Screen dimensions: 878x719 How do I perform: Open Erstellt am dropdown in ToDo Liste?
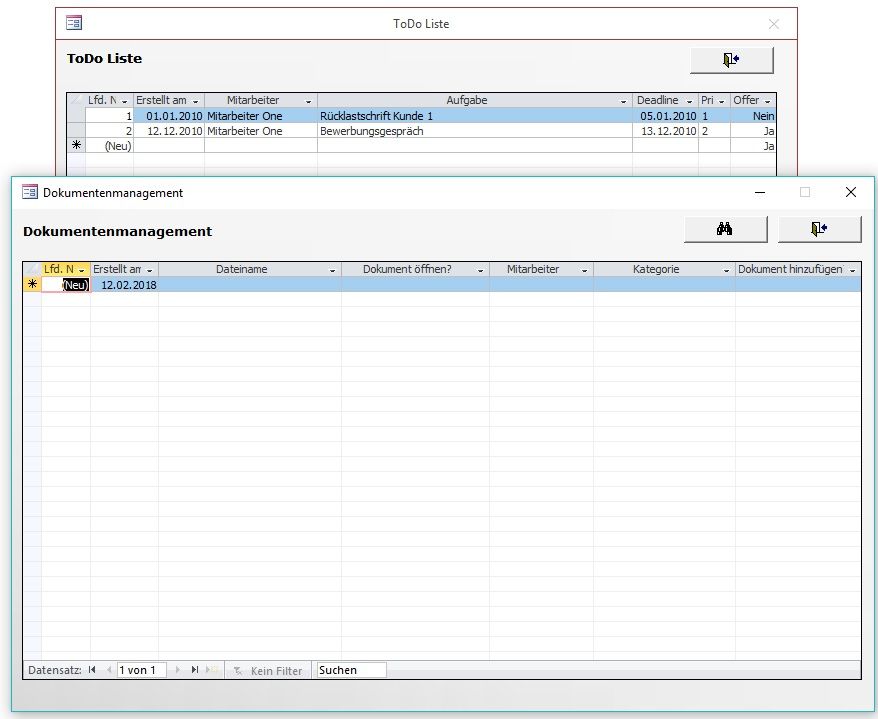pos(195,101)
